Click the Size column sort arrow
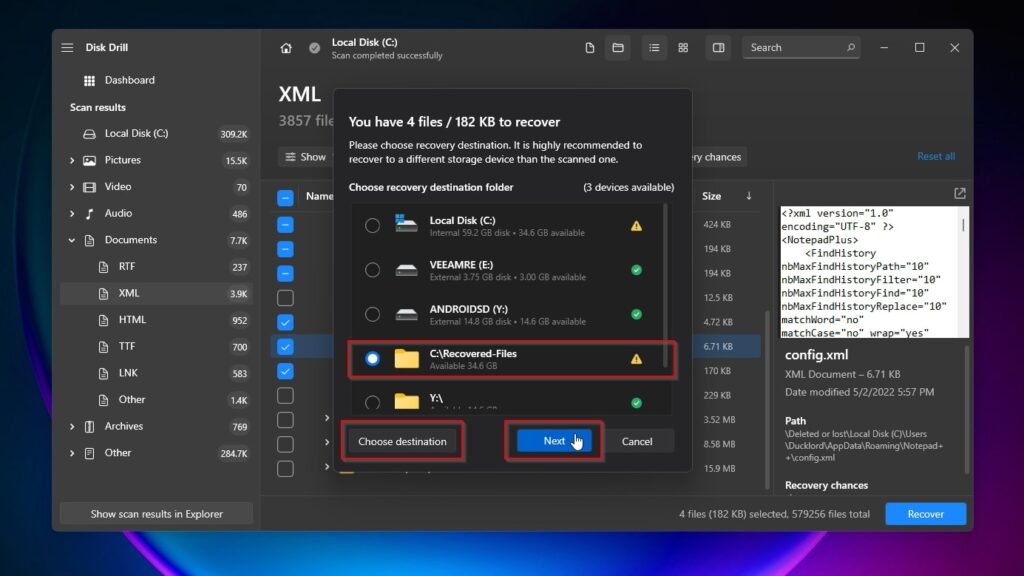Screen dimensions: 1024x576 coord(748,196)
